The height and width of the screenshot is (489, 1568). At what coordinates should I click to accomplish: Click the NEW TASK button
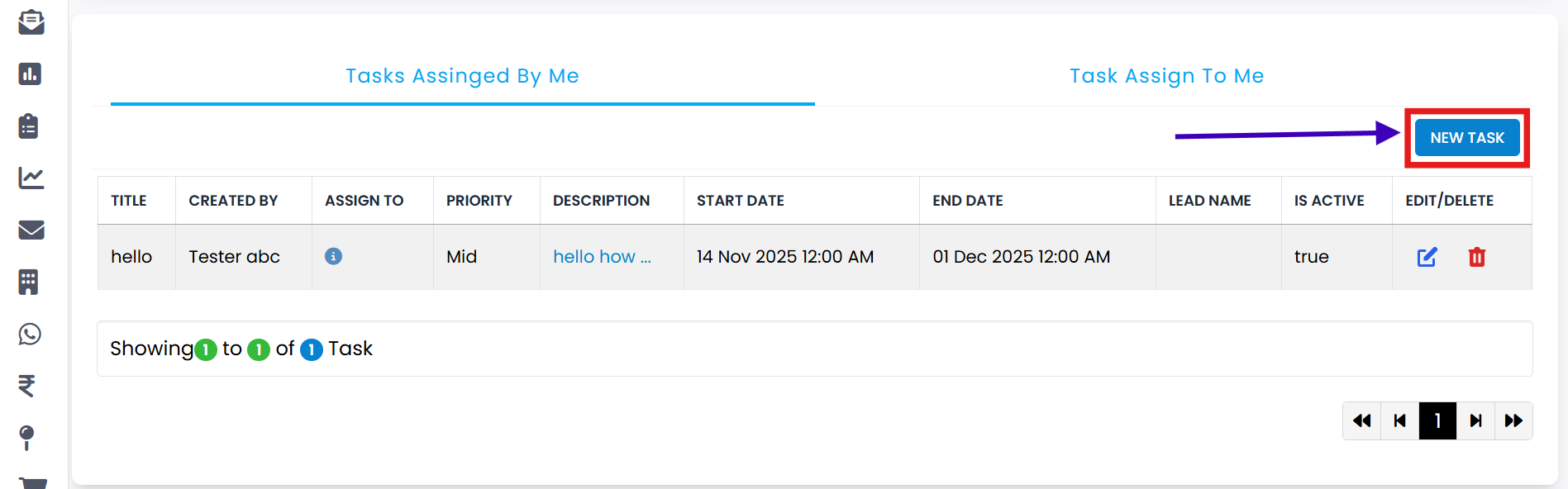click(x=1466, y=138)
